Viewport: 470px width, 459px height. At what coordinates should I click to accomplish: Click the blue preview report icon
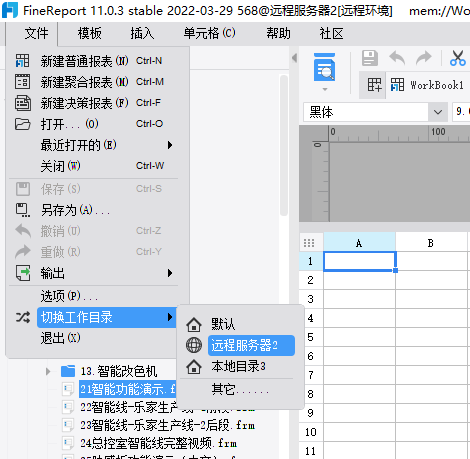point(324,67)
